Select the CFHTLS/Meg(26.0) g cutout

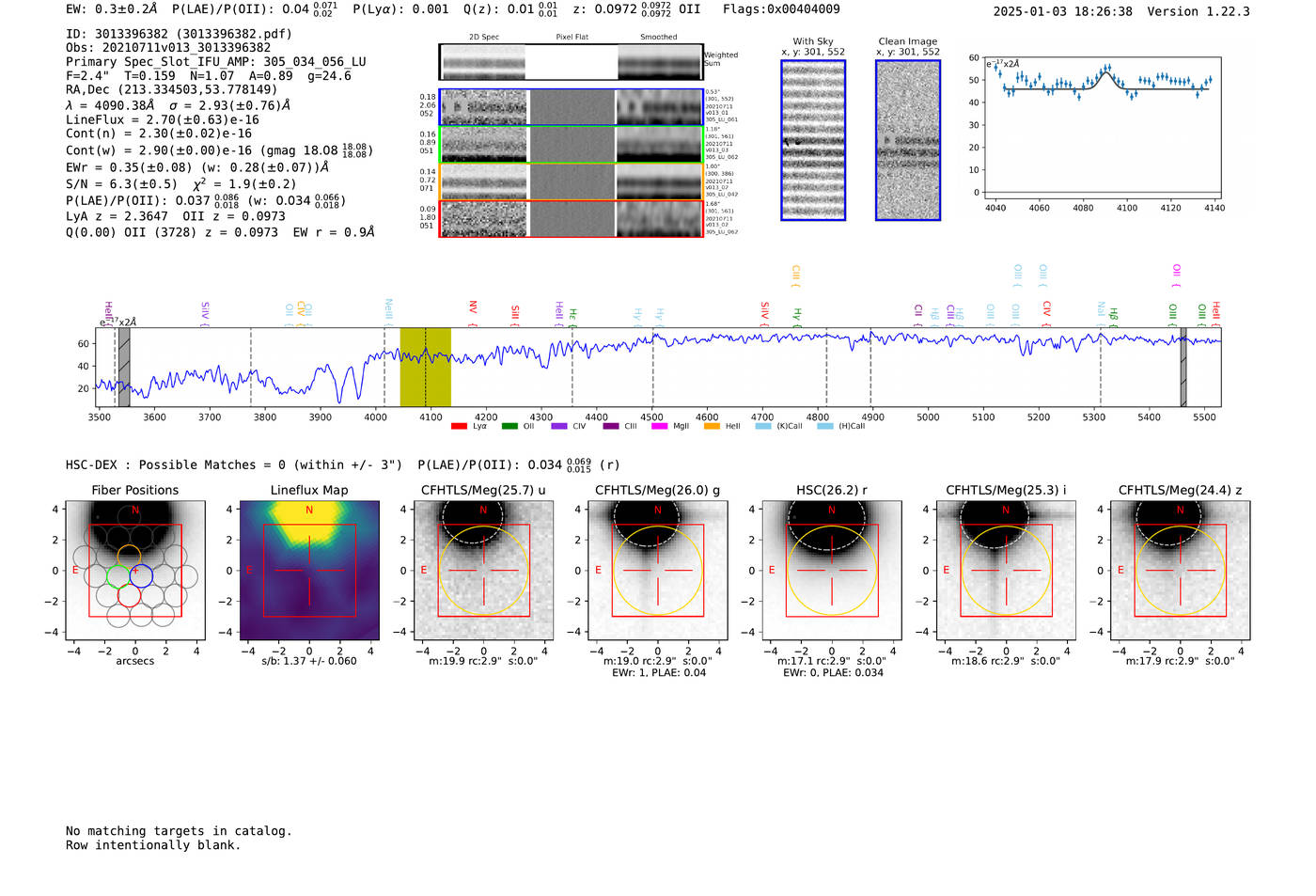tap(658, 571)
